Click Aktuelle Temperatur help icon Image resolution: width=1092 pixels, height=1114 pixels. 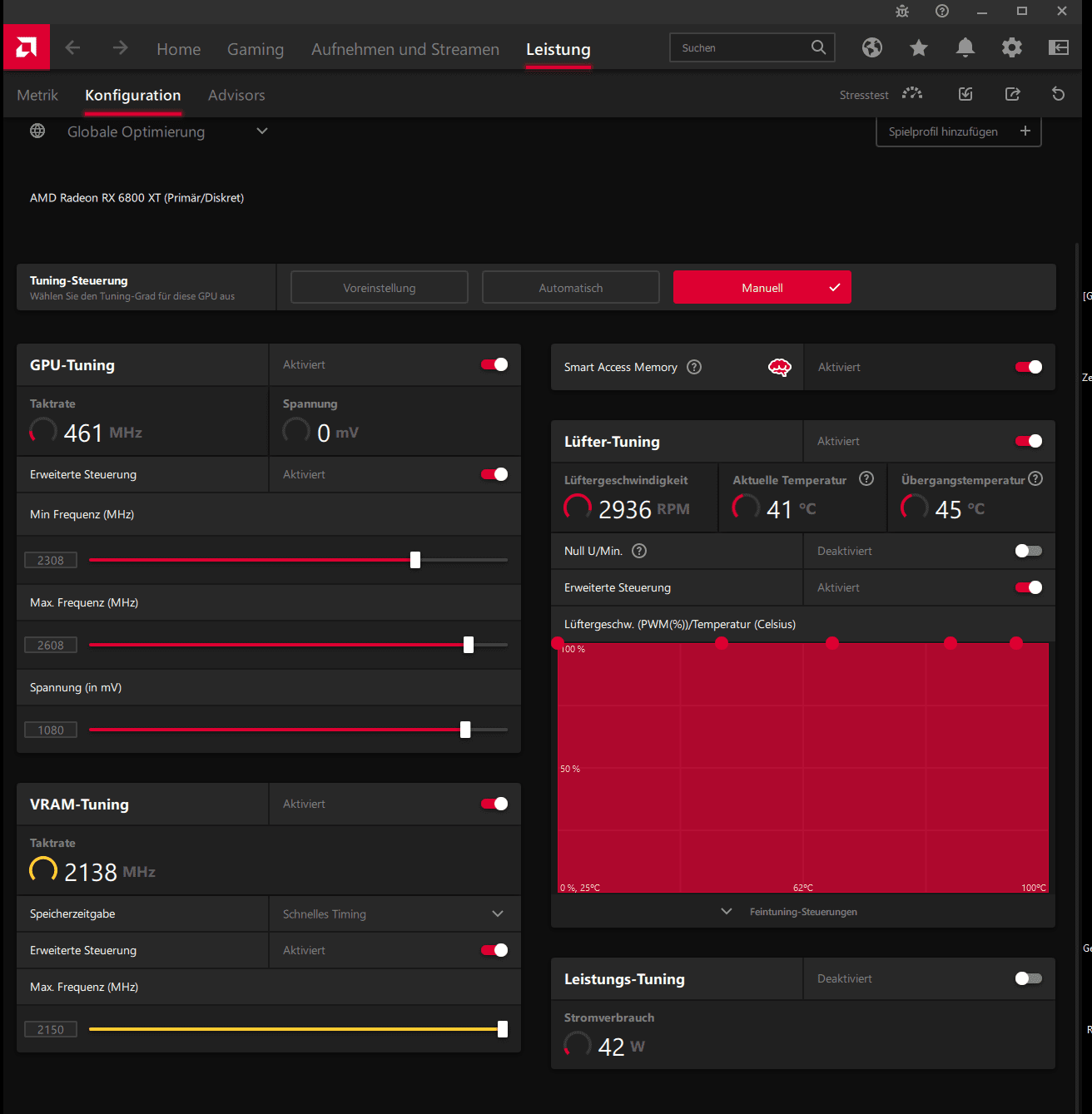point(866,478)
